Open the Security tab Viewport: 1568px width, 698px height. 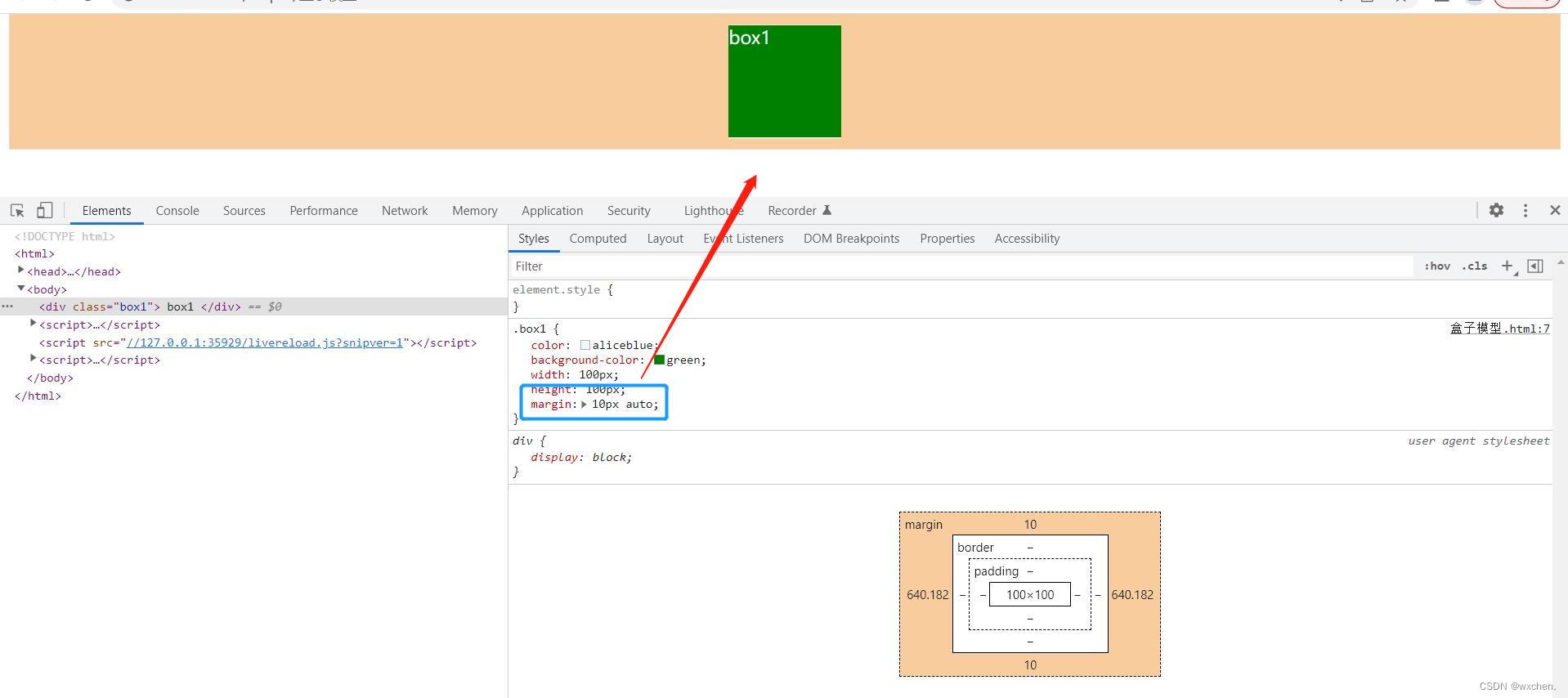click(629, 210)
